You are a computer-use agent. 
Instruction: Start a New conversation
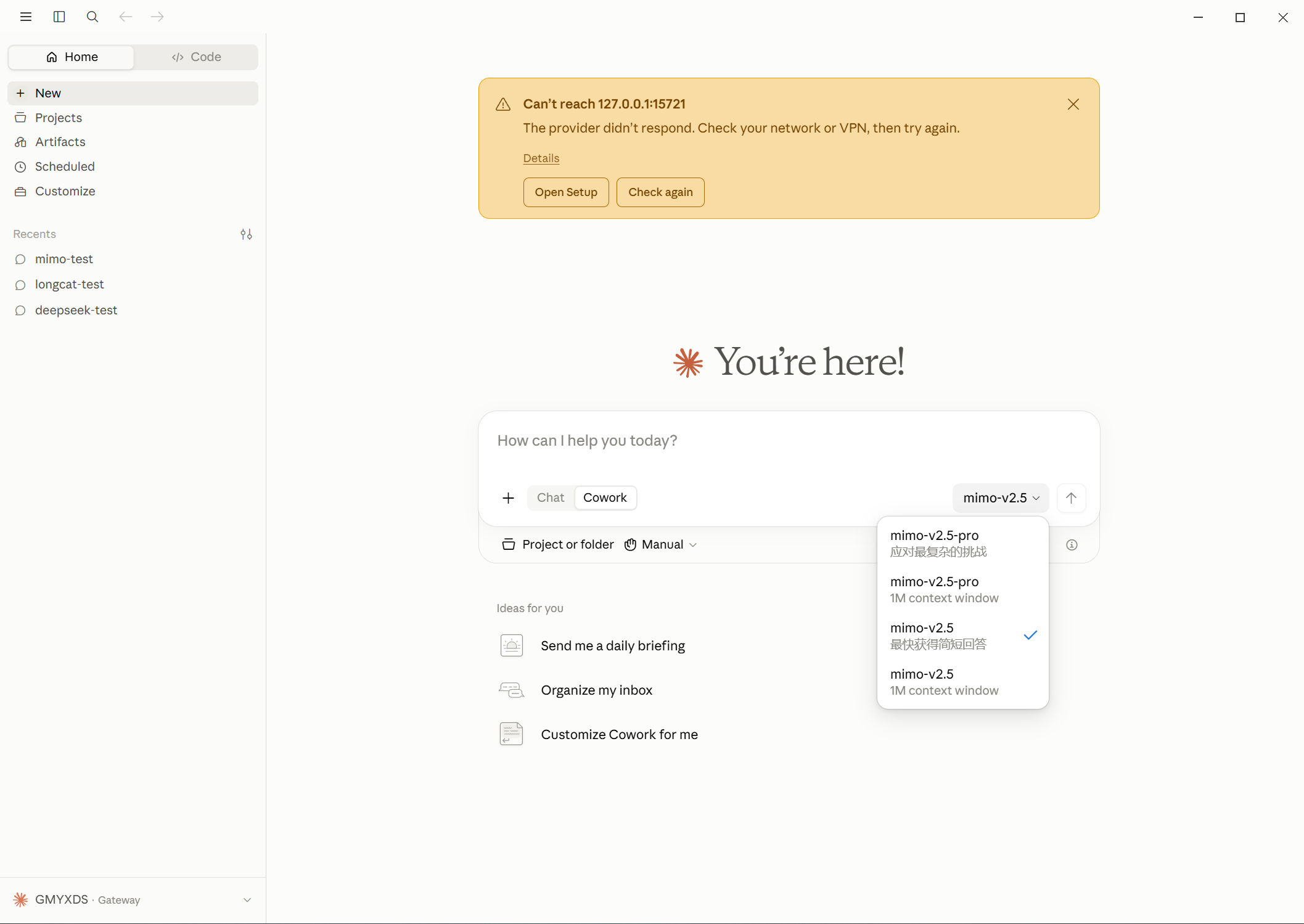133,93
